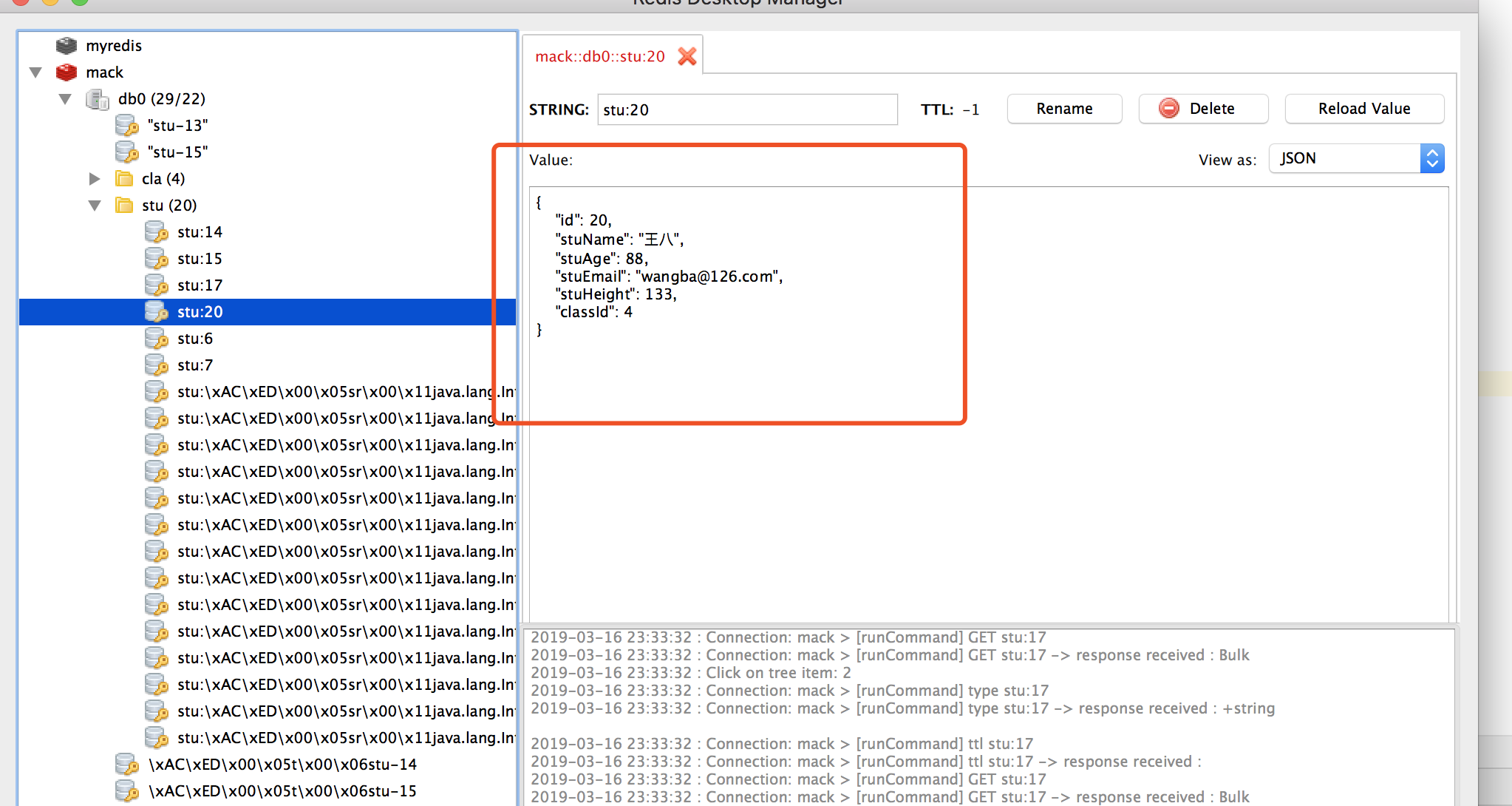Click the stu namespace folder icon
Viewport: 1512px width, 806px height.
[x=124, y=206]
